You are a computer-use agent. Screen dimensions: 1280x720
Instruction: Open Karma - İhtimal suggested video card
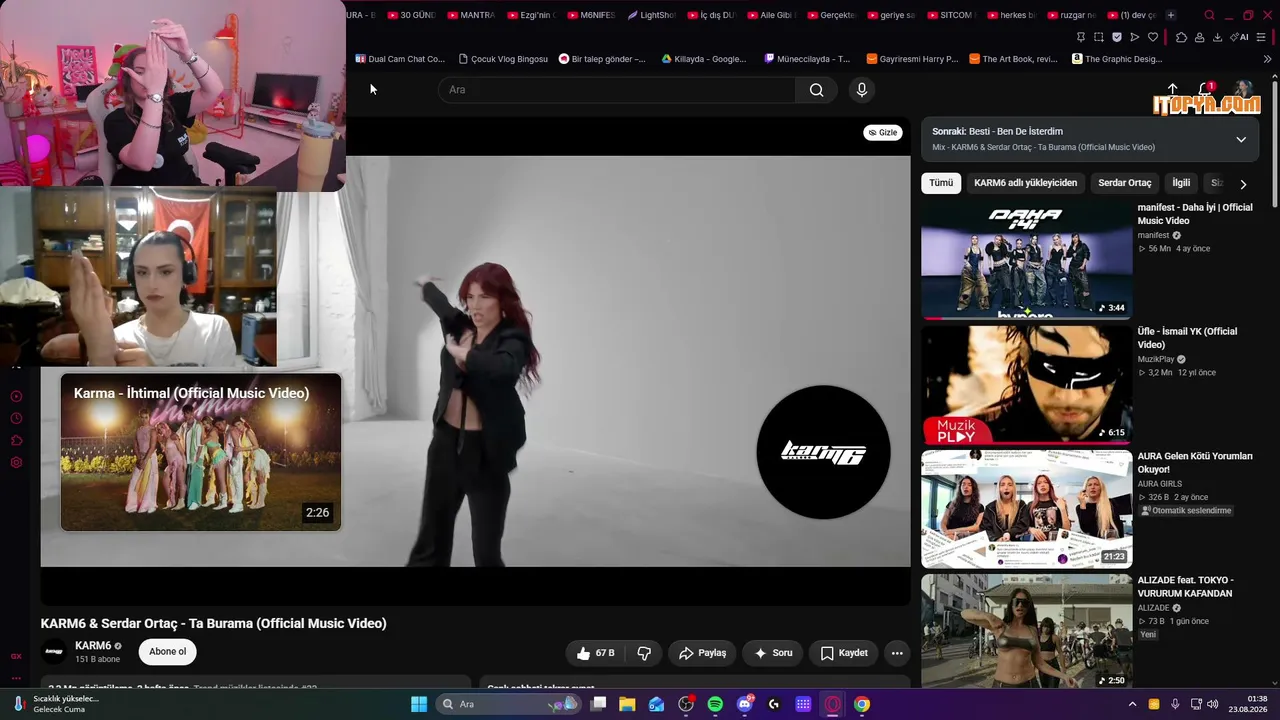pos(201,452)
